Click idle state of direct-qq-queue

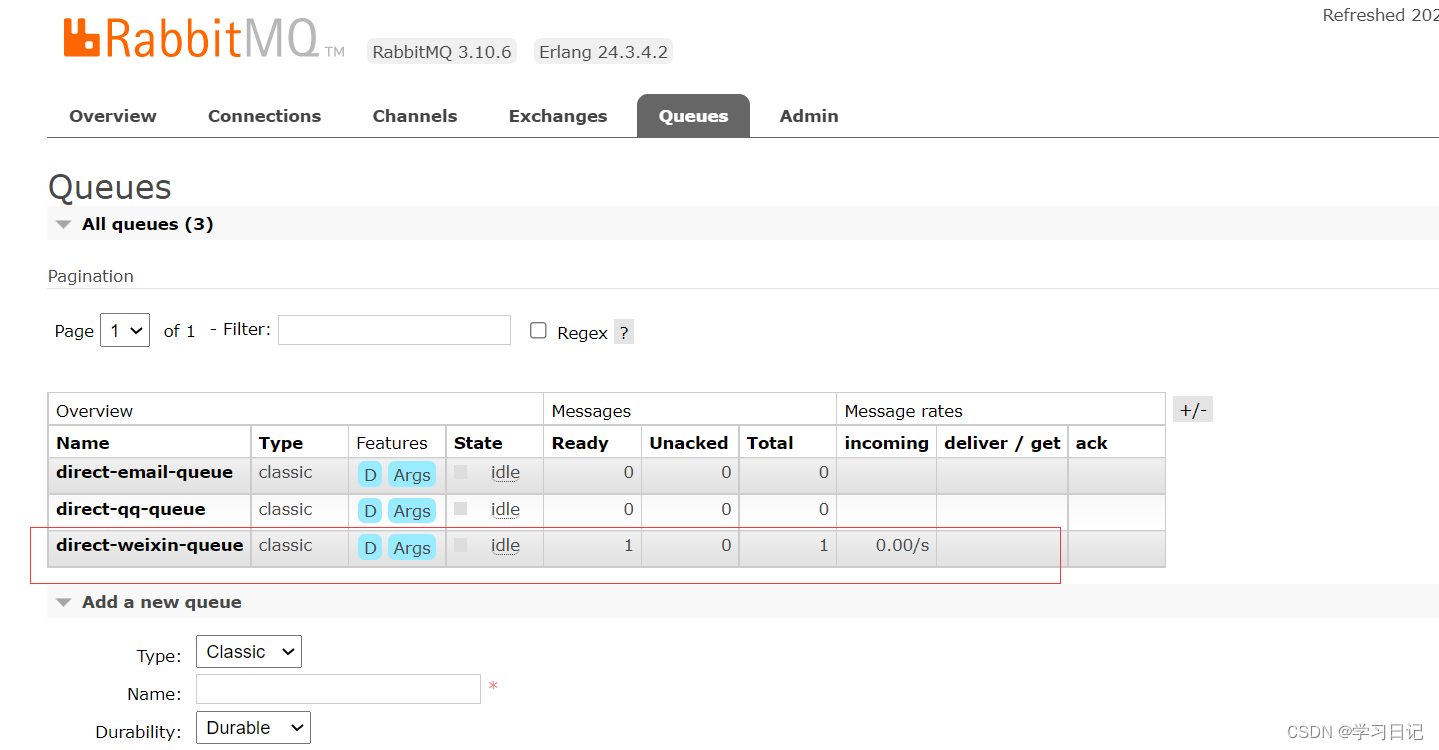pyautogui.click(x=505, y=509)
